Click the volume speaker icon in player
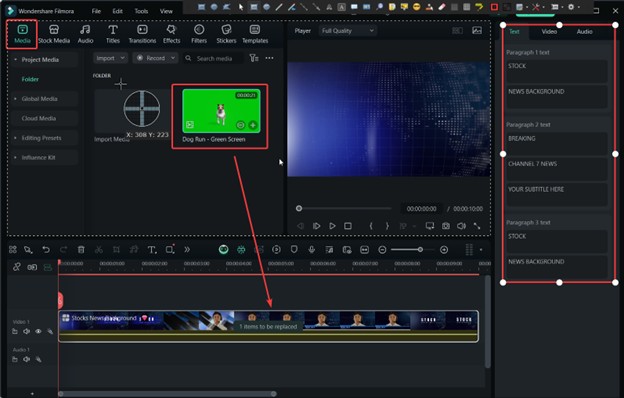 (461, 226)
